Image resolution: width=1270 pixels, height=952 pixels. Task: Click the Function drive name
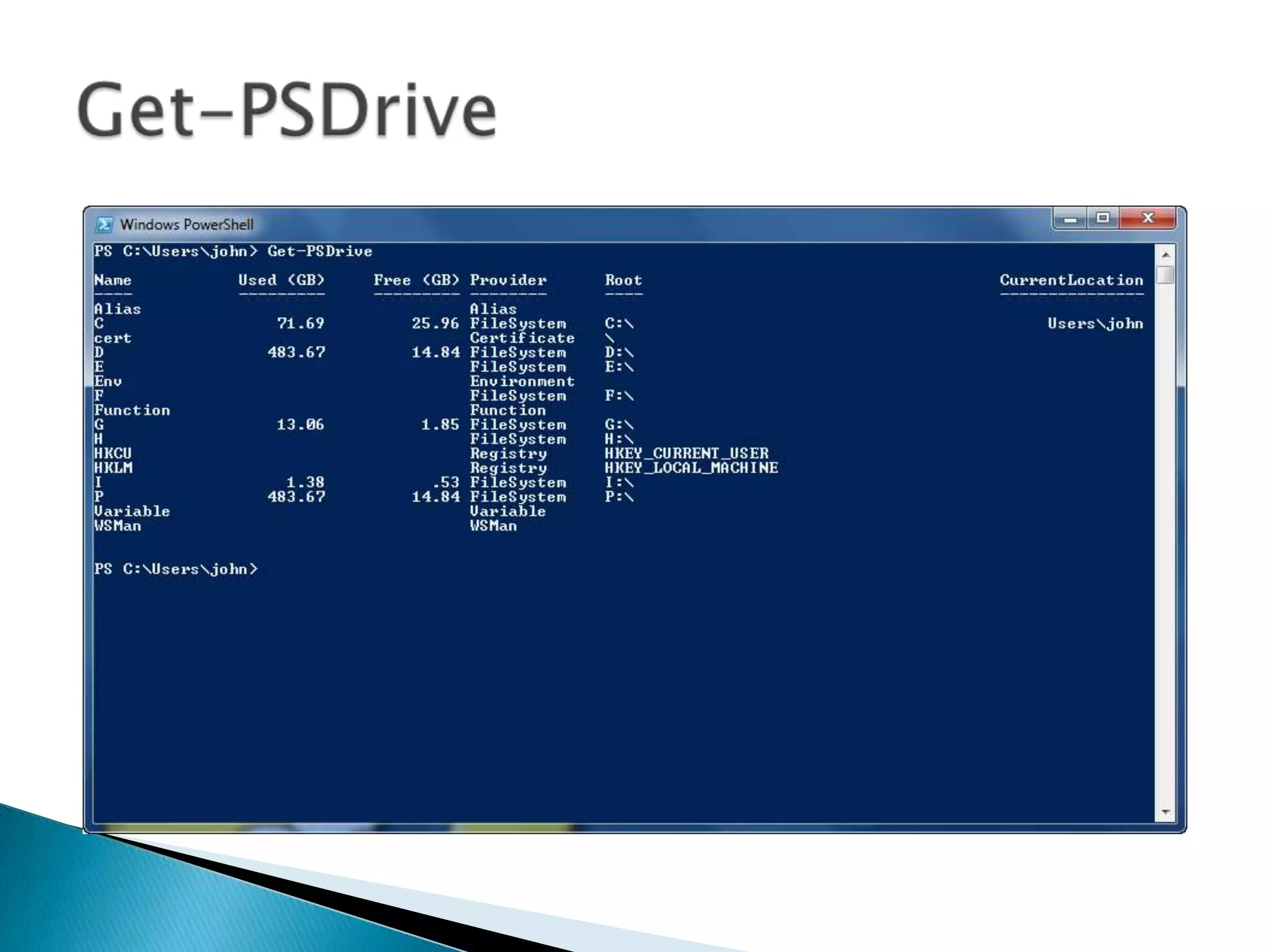(132, 410)
